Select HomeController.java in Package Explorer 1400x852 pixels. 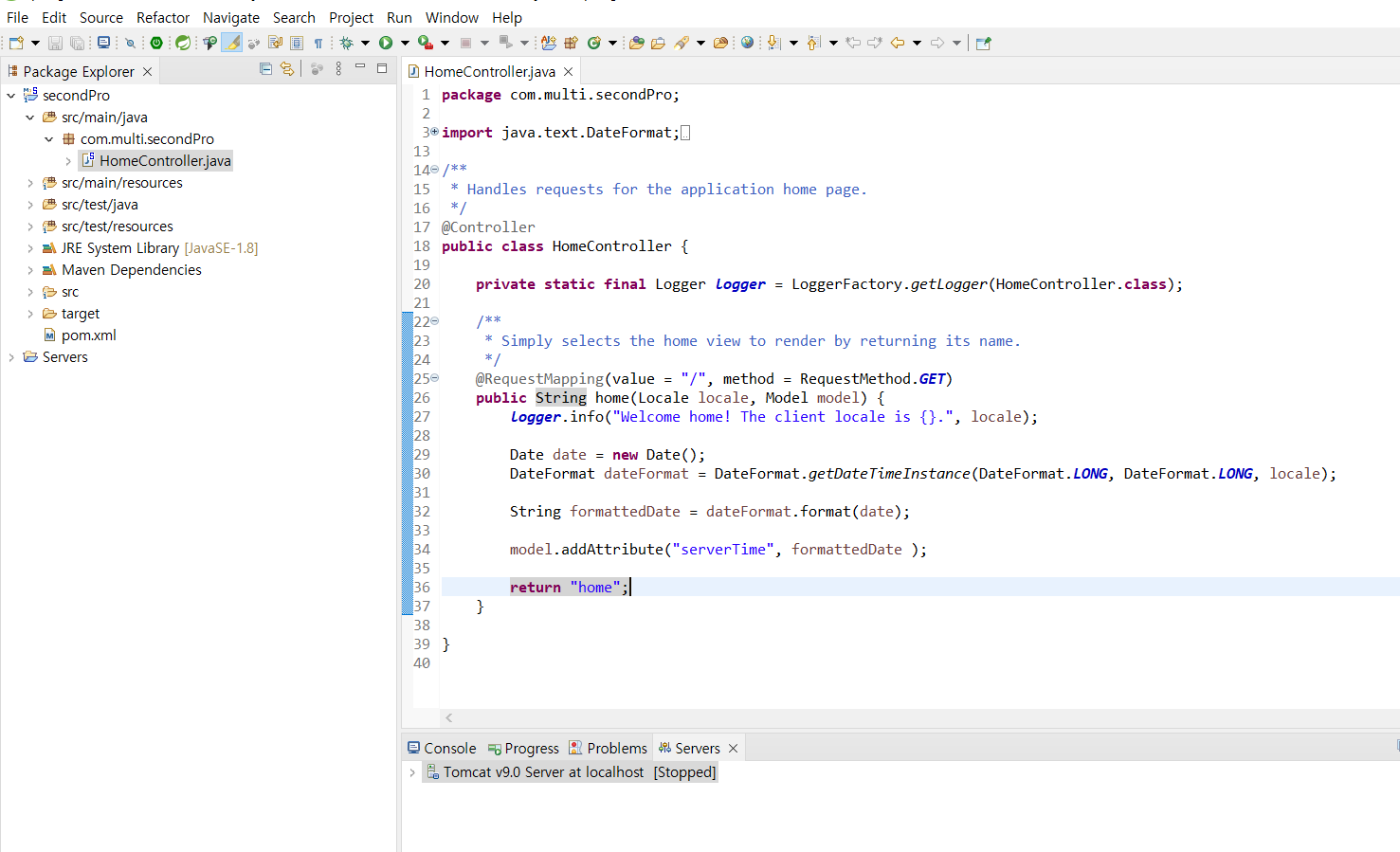click(x=155, y=160)
